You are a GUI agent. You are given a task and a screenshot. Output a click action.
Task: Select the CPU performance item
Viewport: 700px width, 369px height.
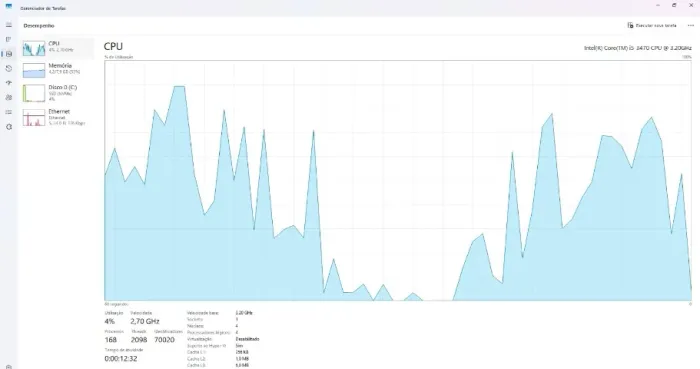tap(58, 48)
